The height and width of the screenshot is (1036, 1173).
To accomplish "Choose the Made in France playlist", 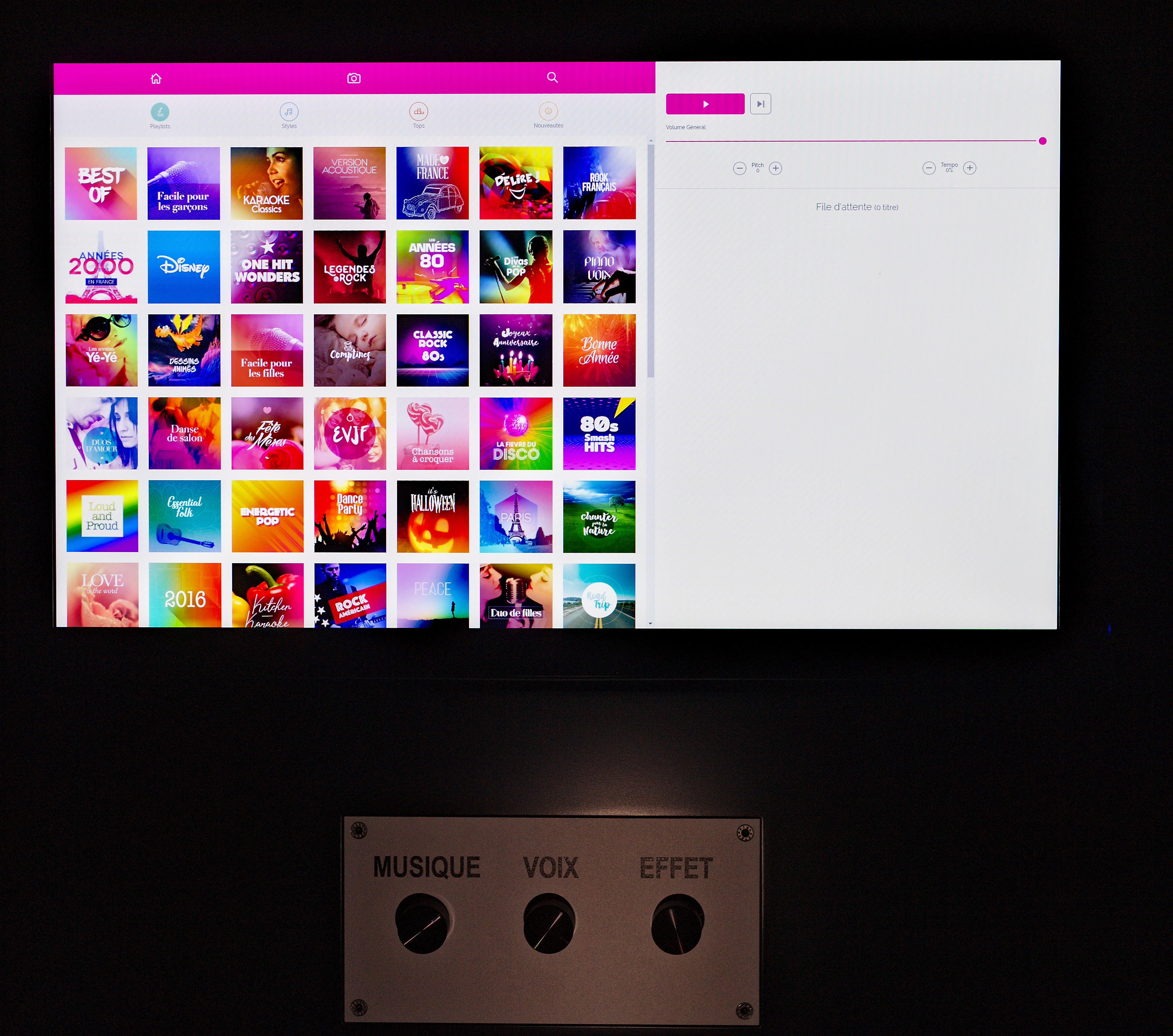I will (x=433, y=183).
